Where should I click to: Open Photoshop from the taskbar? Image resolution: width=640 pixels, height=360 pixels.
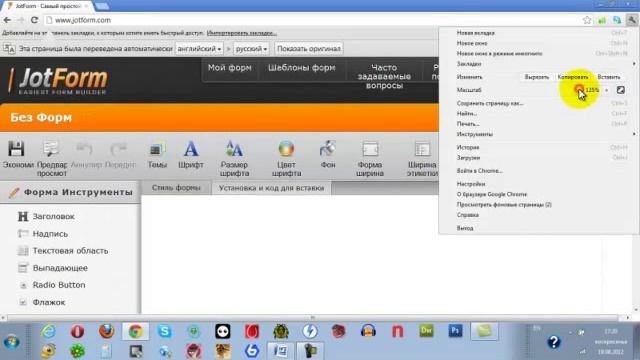[x=455, y=331]
